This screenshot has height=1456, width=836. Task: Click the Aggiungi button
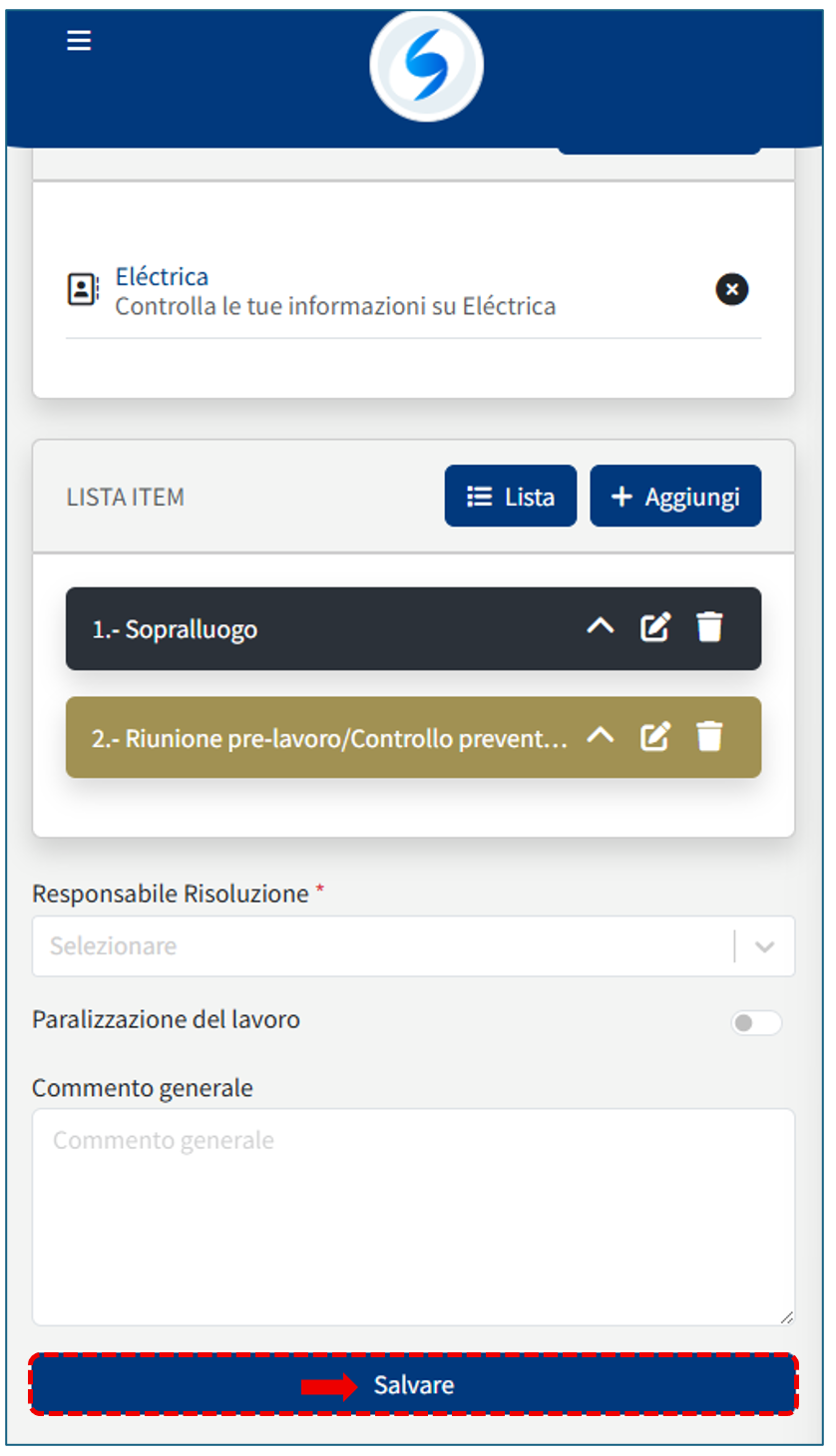[x=675, y=496]
